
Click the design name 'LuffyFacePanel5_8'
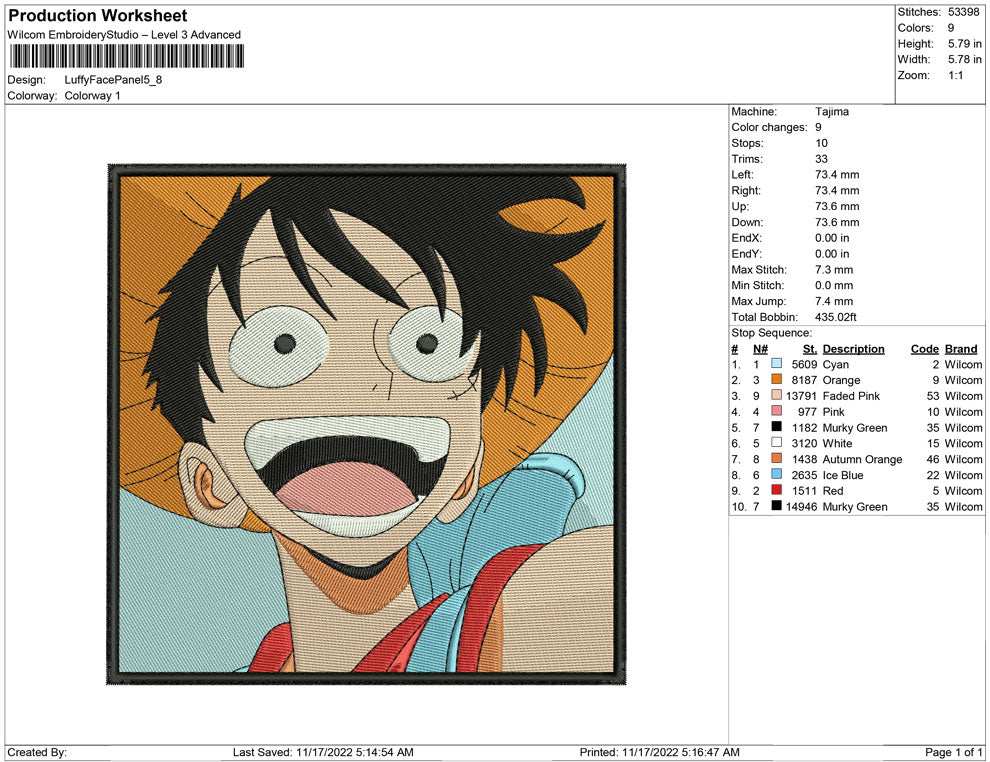pyautogui.click(x=113, y=80)
